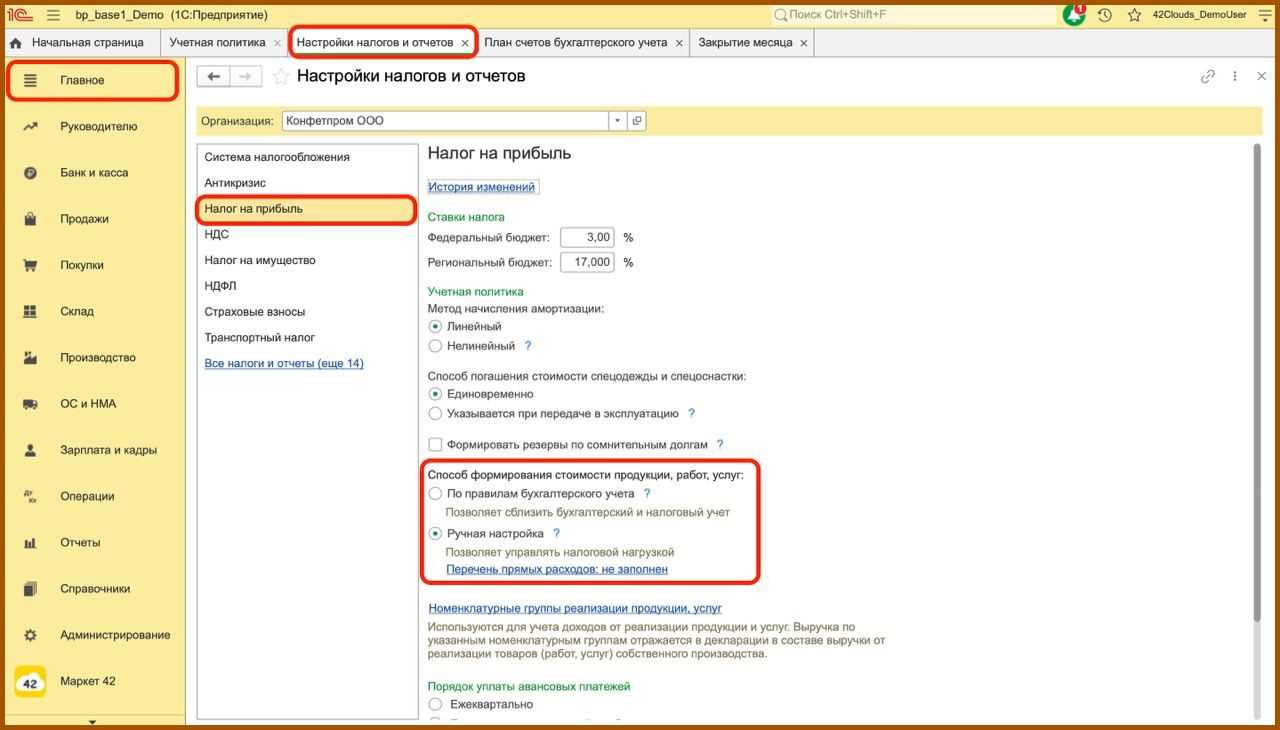The height and width of the screenshot is (730, 1280).
Task: Open НДФЛ settings section
Action: tap(307, 286)
